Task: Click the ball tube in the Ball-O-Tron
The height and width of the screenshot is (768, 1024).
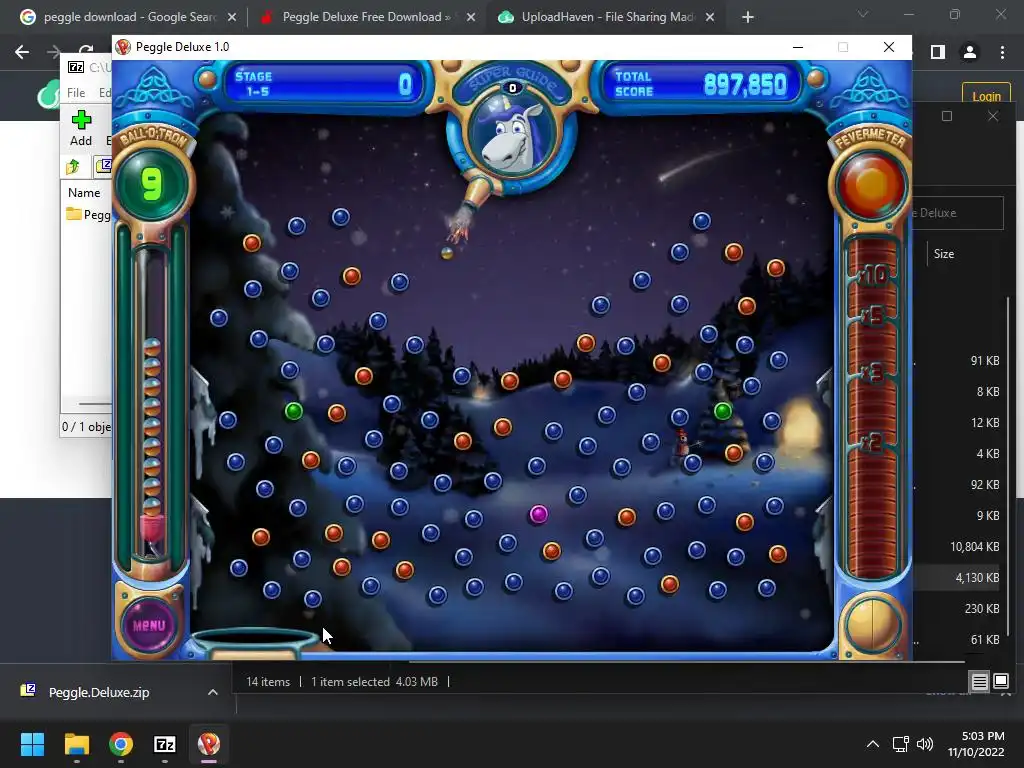Action: 152,405
